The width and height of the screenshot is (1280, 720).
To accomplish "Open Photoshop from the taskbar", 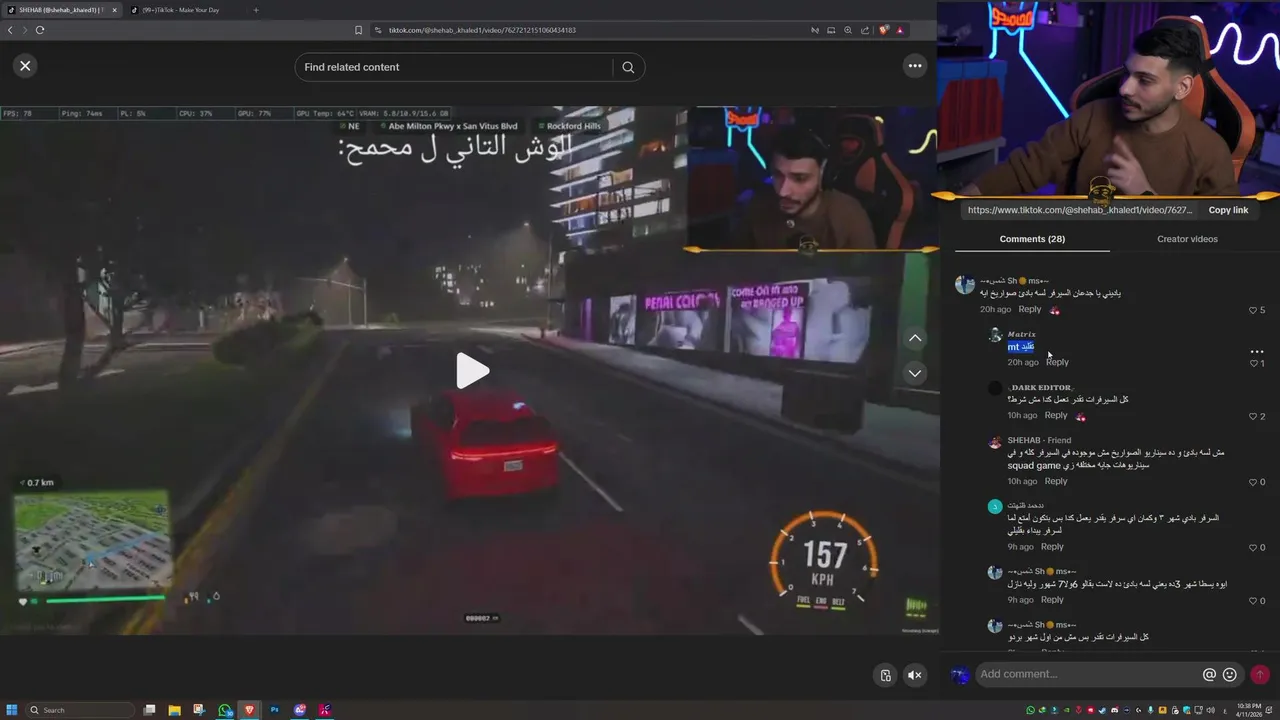I will click(x=274, y=710).
